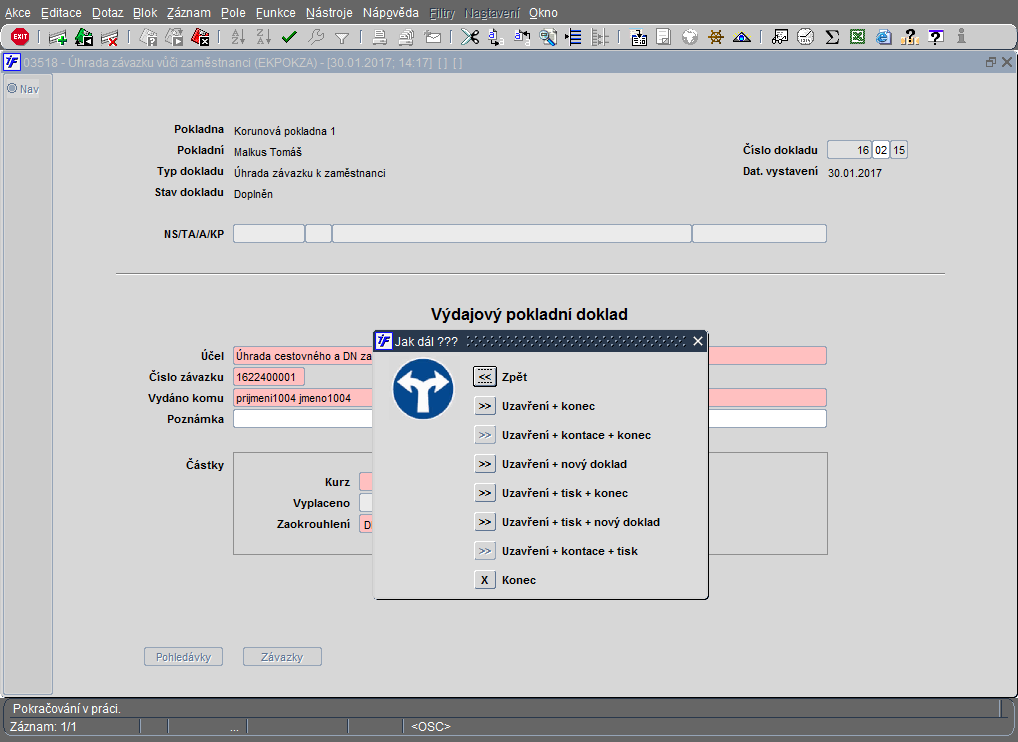Click the globe icon in toolbar
The height and width of the screenshot is (742, 1018).
pos(689,38)
